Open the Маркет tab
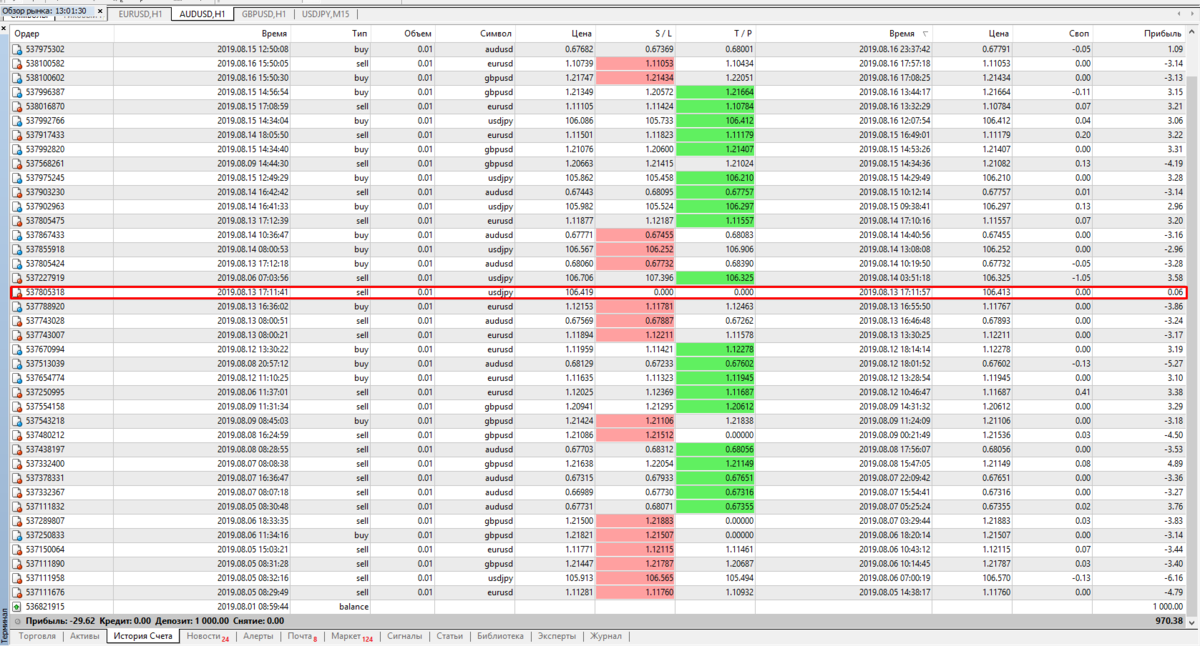This screenshot has width=1200, height=646. pos(351,636)
